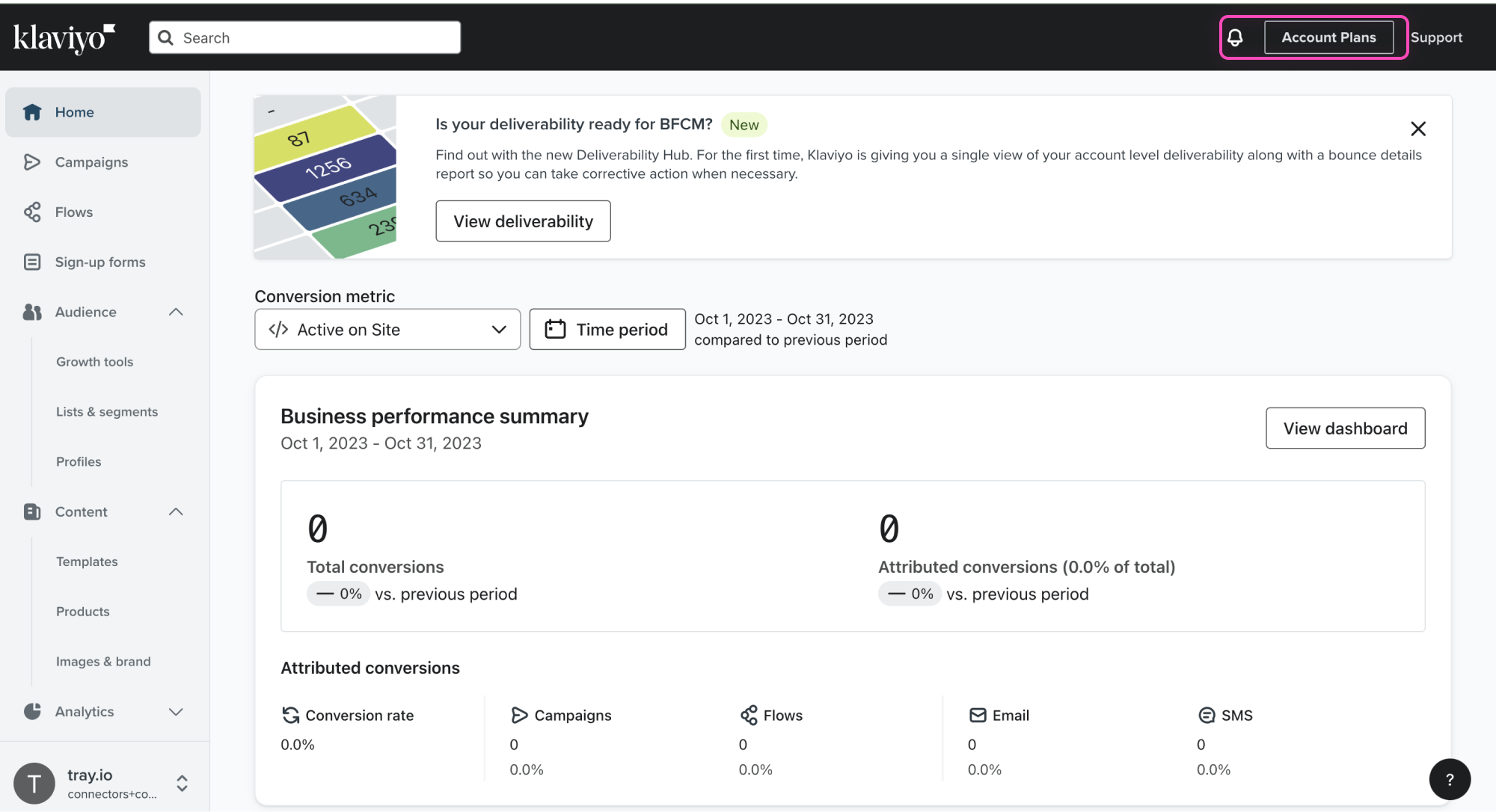Click the Klaviyo logo

pos(64,37)
